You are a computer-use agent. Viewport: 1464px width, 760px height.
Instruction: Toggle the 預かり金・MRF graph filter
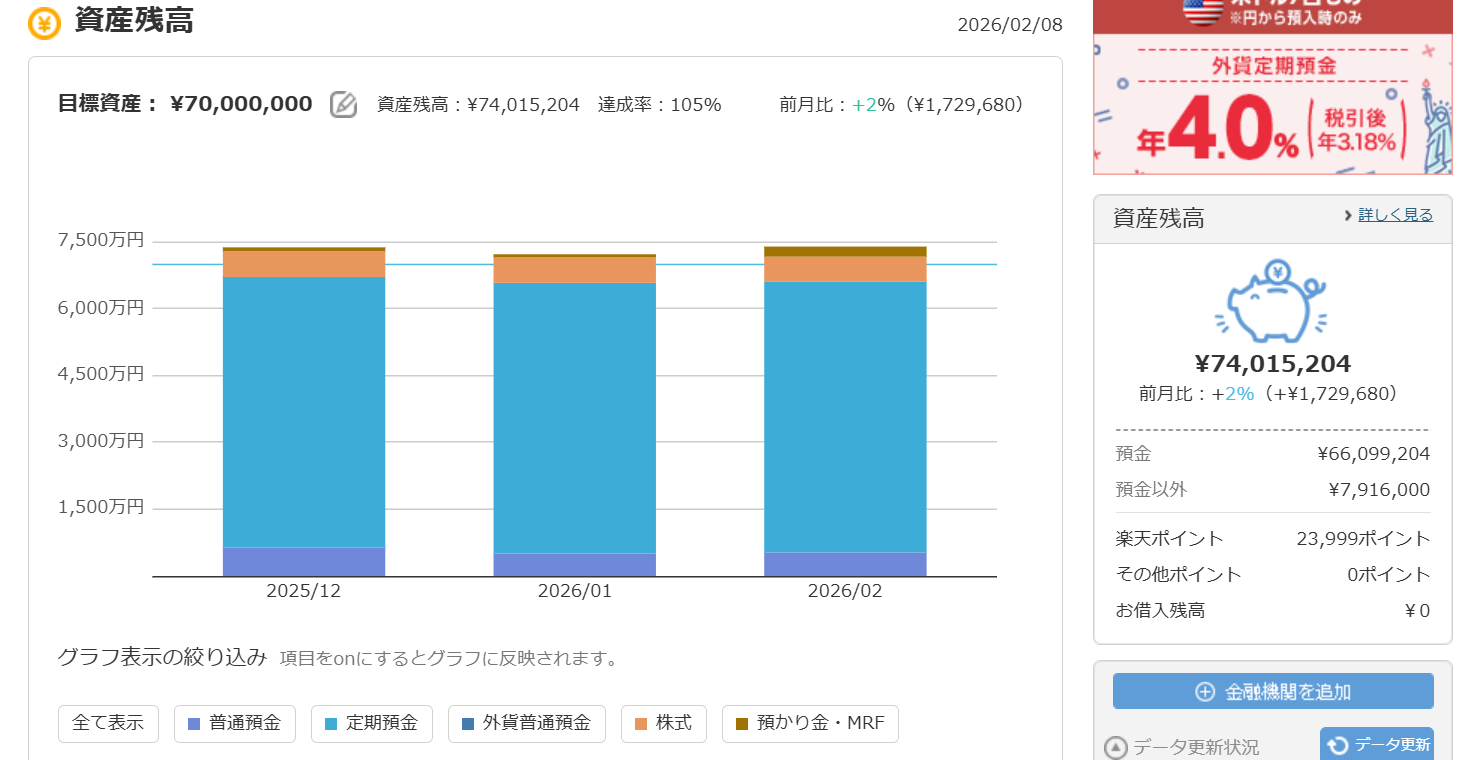[810, 723]
